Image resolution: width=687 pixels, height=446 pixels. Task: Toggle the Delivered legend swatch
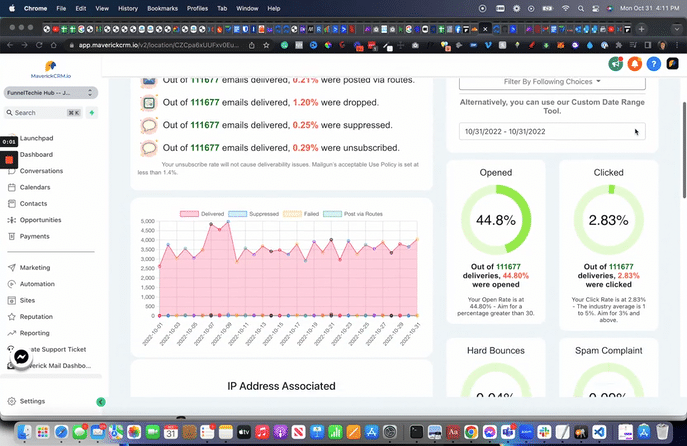(189, 214)
